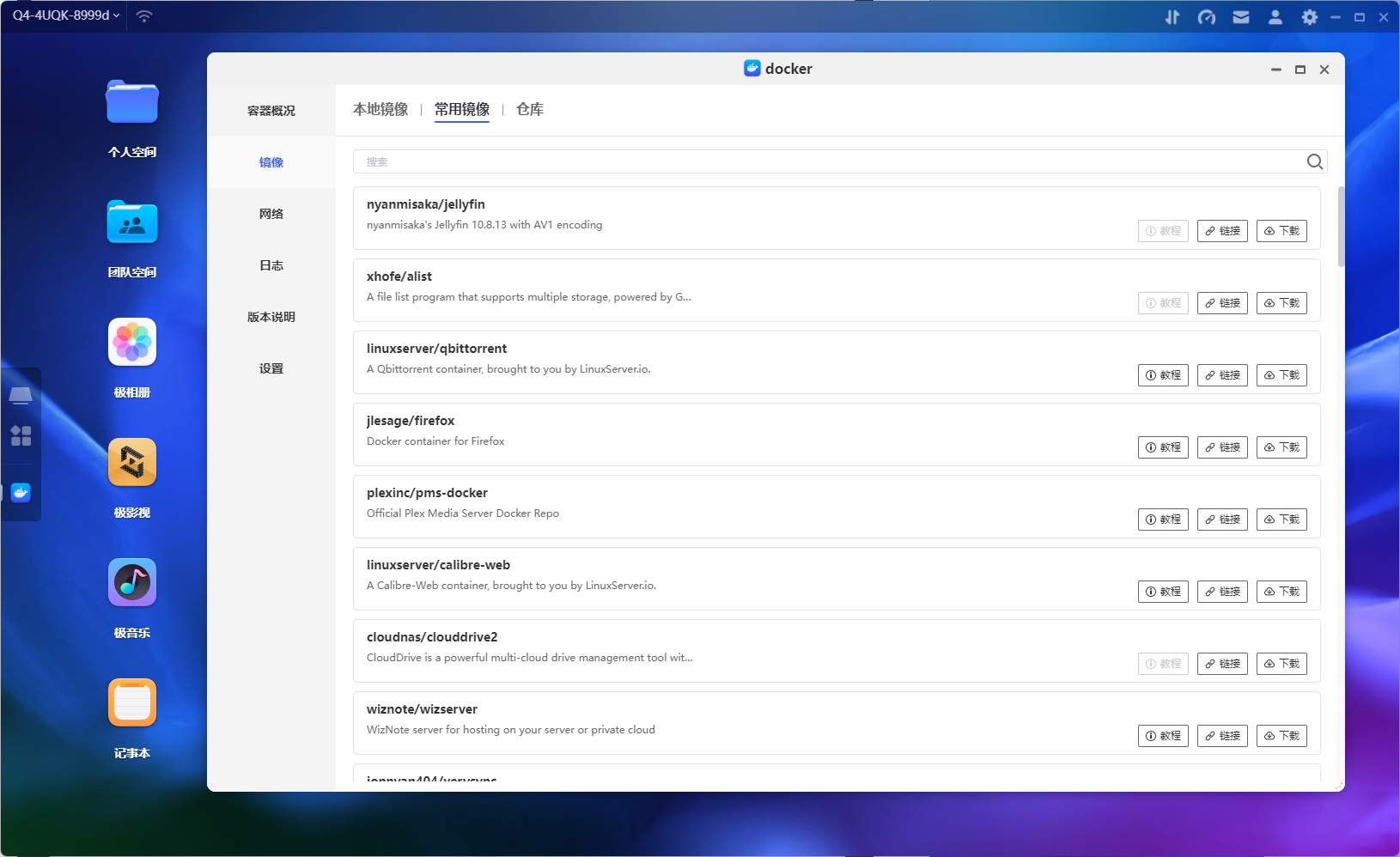
Task: Download the nyanmisaka/jellyfin image
Action: pos(1281,231)
